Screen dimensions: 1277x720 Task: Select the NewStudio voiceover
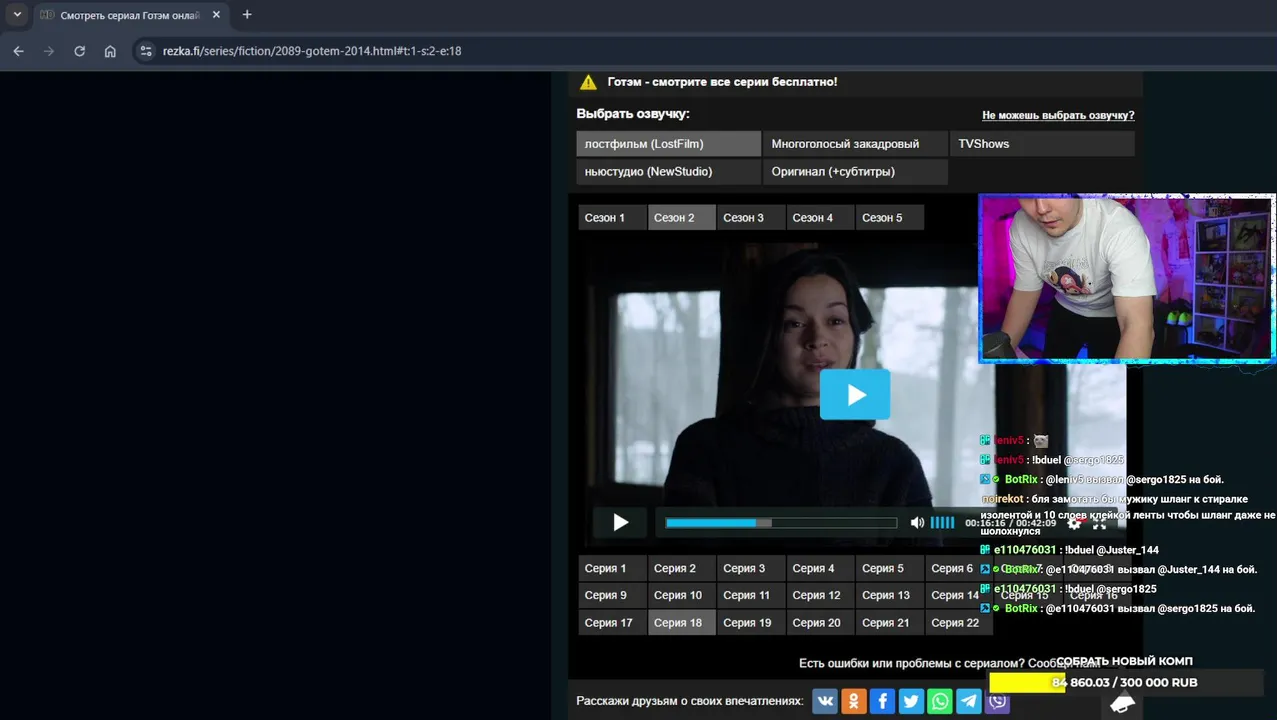[x=668, y=172]
